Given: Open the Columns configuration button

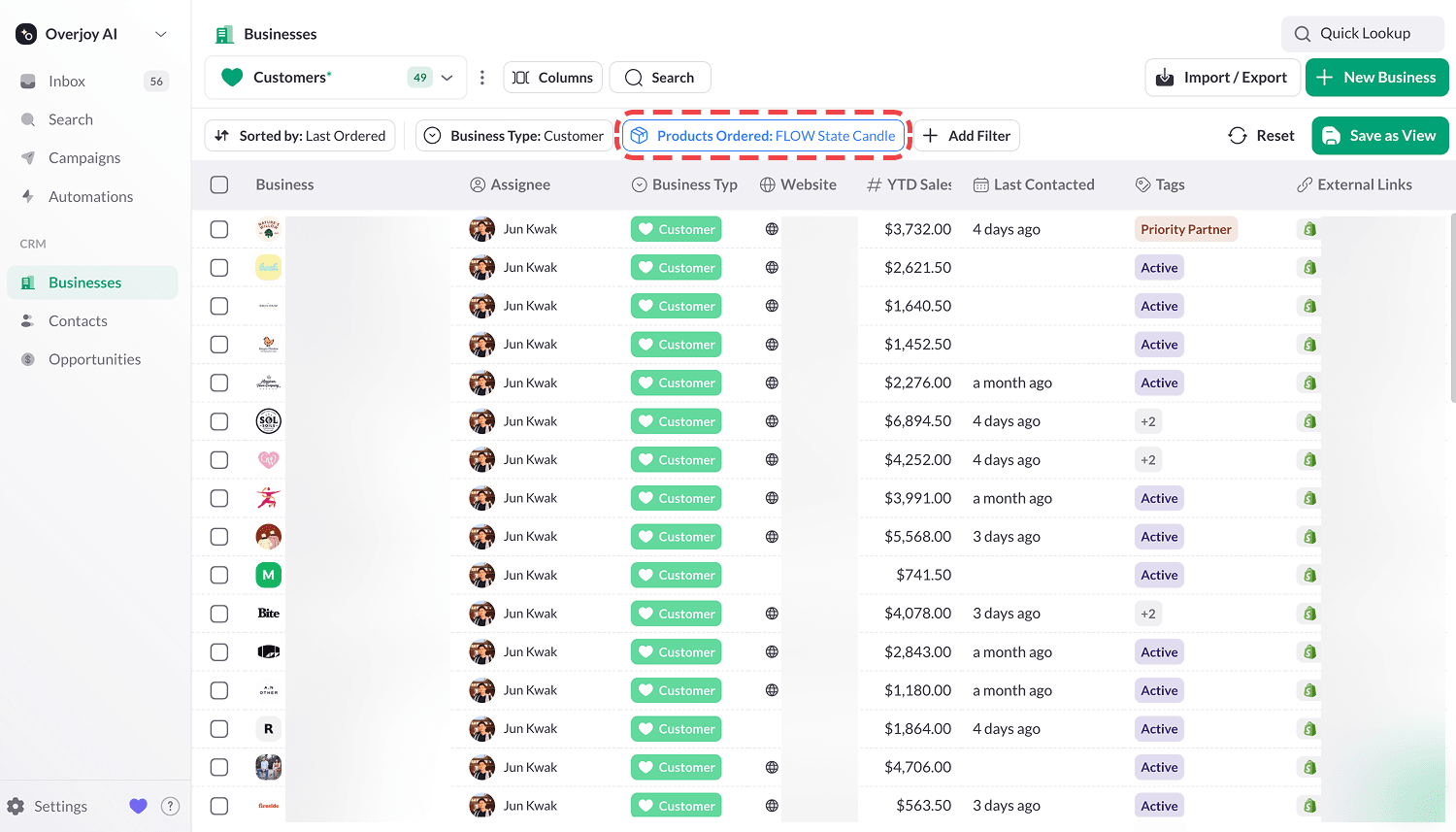Looking at the screenshot, I should pos(552,78).
